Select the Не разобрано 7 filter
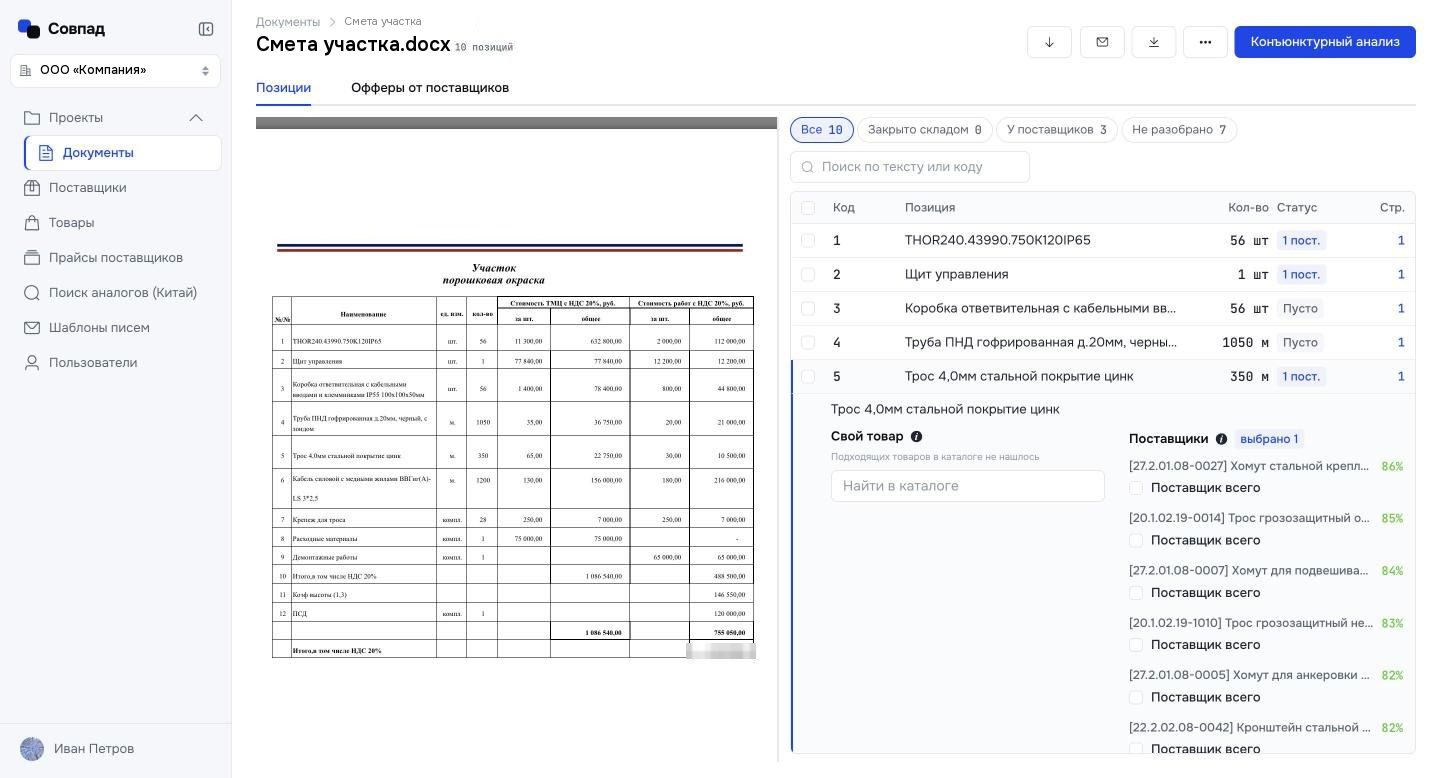The height and width of the screenshot is (778, 1440). point(1179,130)
